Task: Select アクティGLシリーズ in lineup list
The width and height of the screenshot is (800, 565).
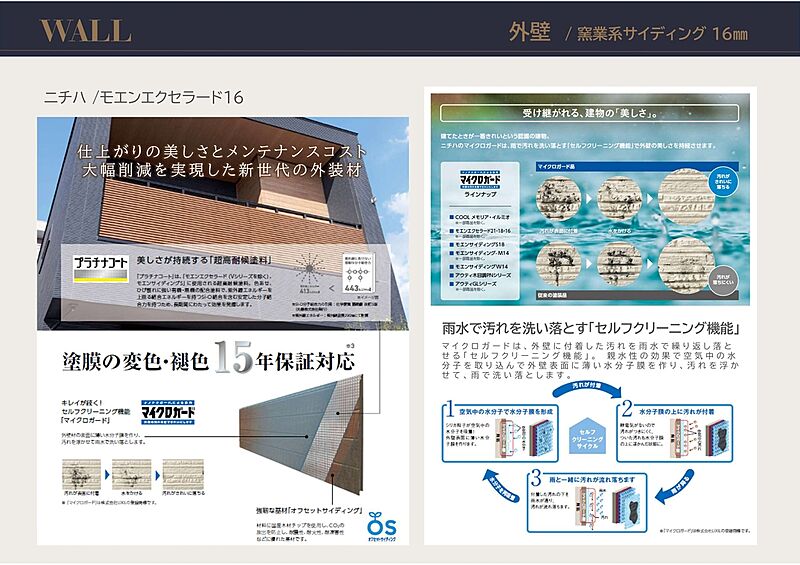Action: click(x=472, y=284)
